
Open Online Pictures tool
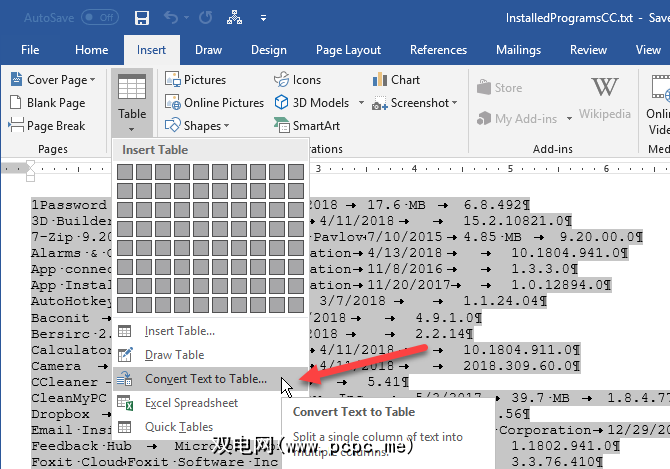click(x=214, y=103)
